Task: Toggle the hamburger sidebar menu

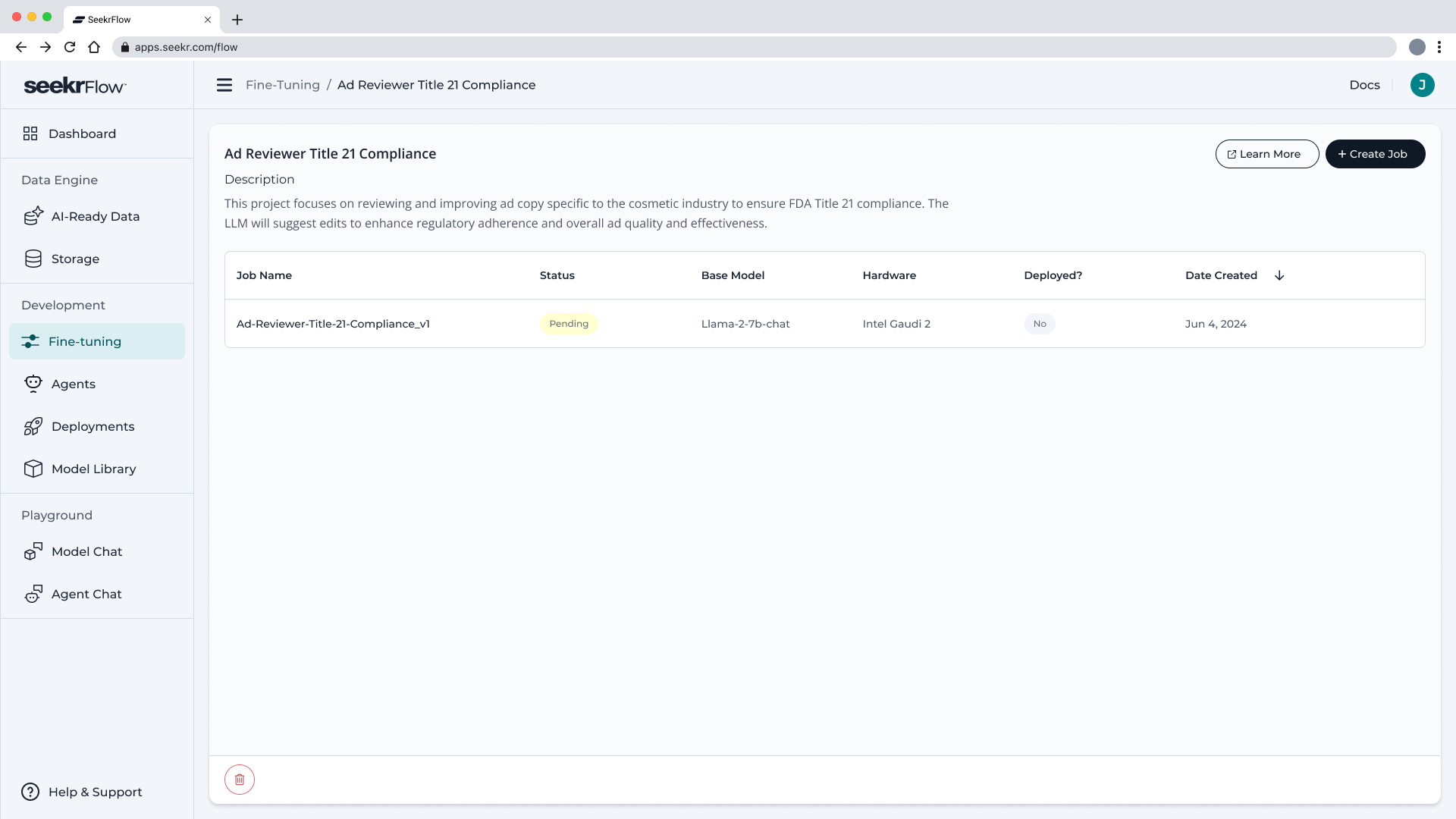Action: coord(224,85)
